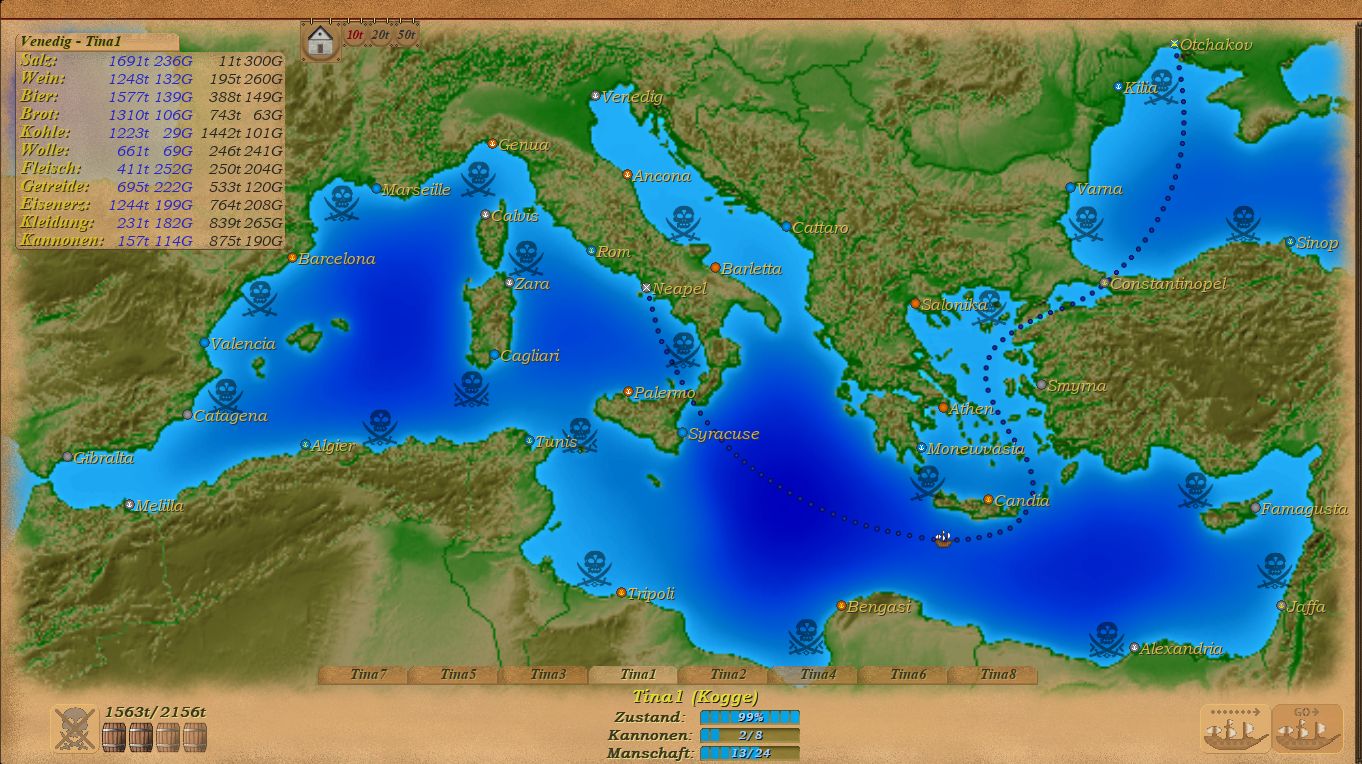Screen dimensions: 1362x764
Task: Switch to the Tina7 ship tab
Action: pyautogui.click(x=368, y=675)
